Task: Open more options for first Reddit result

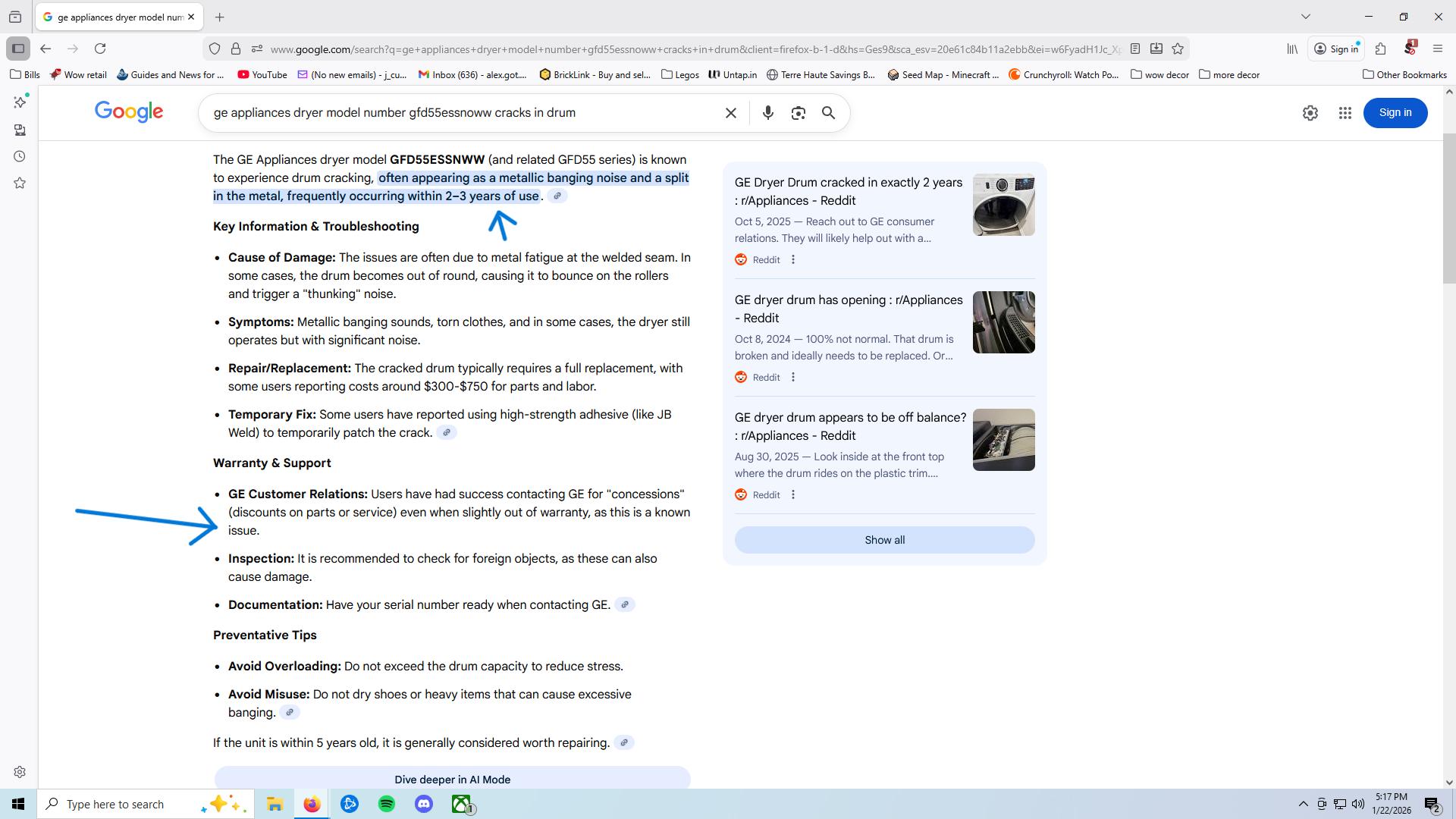Action: (x=793, y=260)
